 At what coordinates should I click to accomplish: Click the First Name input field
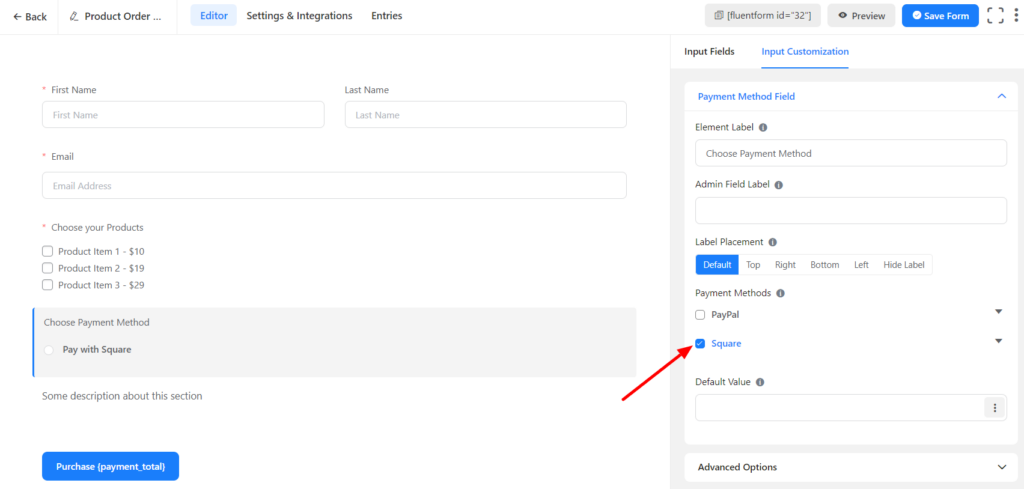(x=183, y=115)
